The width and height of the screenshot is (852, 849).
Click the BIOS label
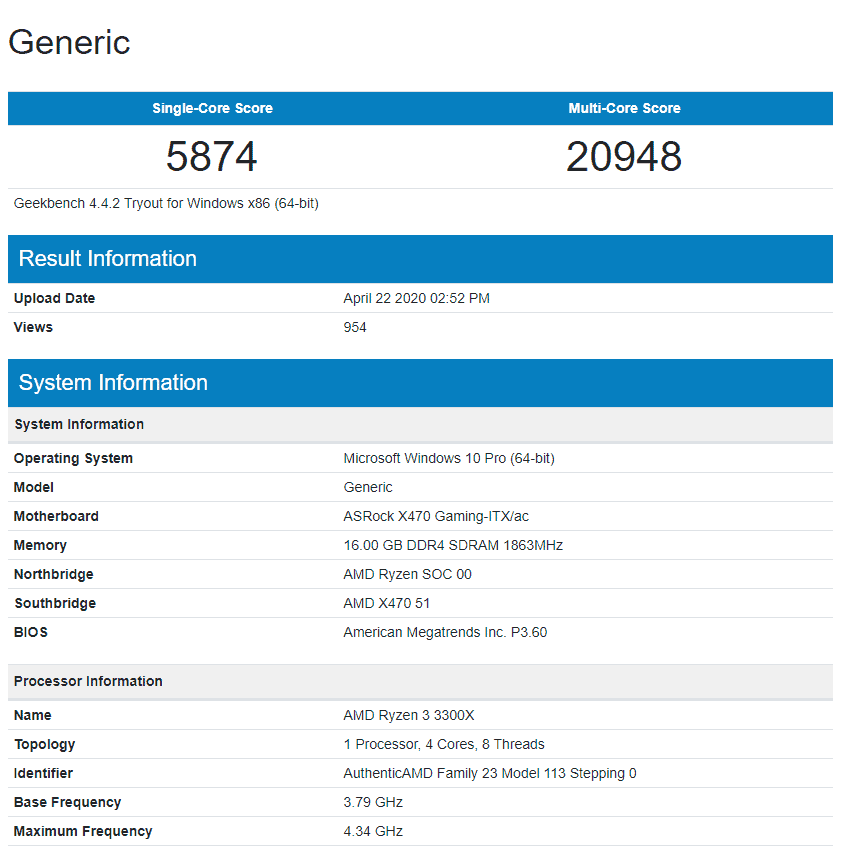31,632
